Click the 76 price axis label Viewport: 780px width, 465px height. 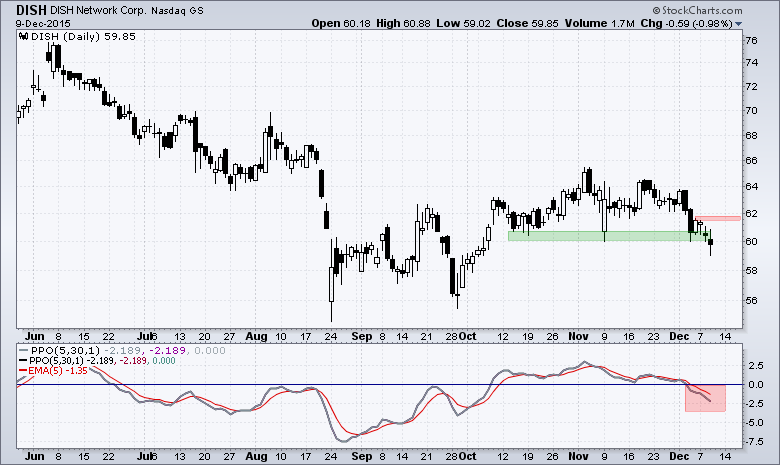coord(752,41)
